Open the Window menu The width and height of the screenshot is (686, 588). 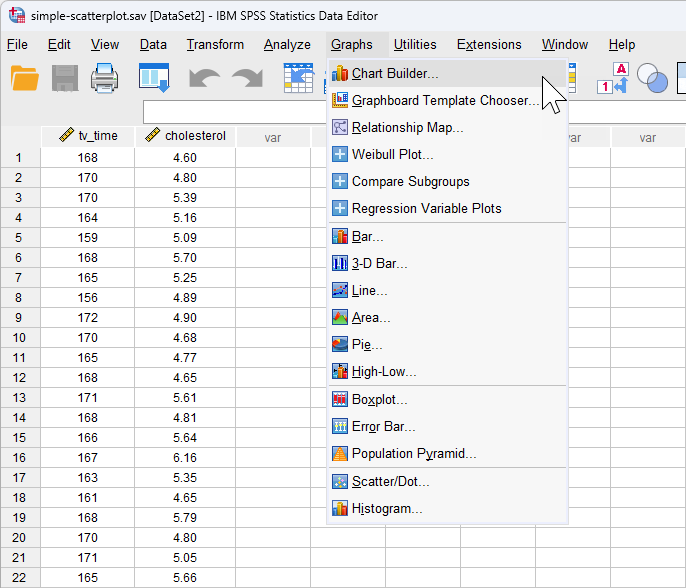pyautogui.click(x=565, y=45)
